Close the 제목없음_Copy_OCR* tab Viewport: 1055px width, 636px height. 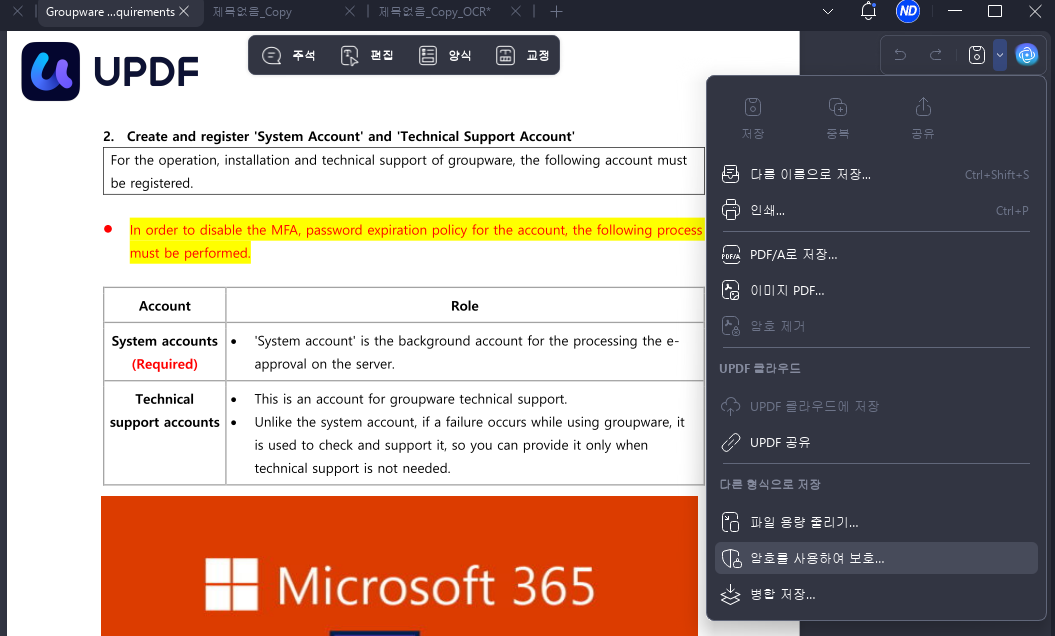(x=515, y=11)
